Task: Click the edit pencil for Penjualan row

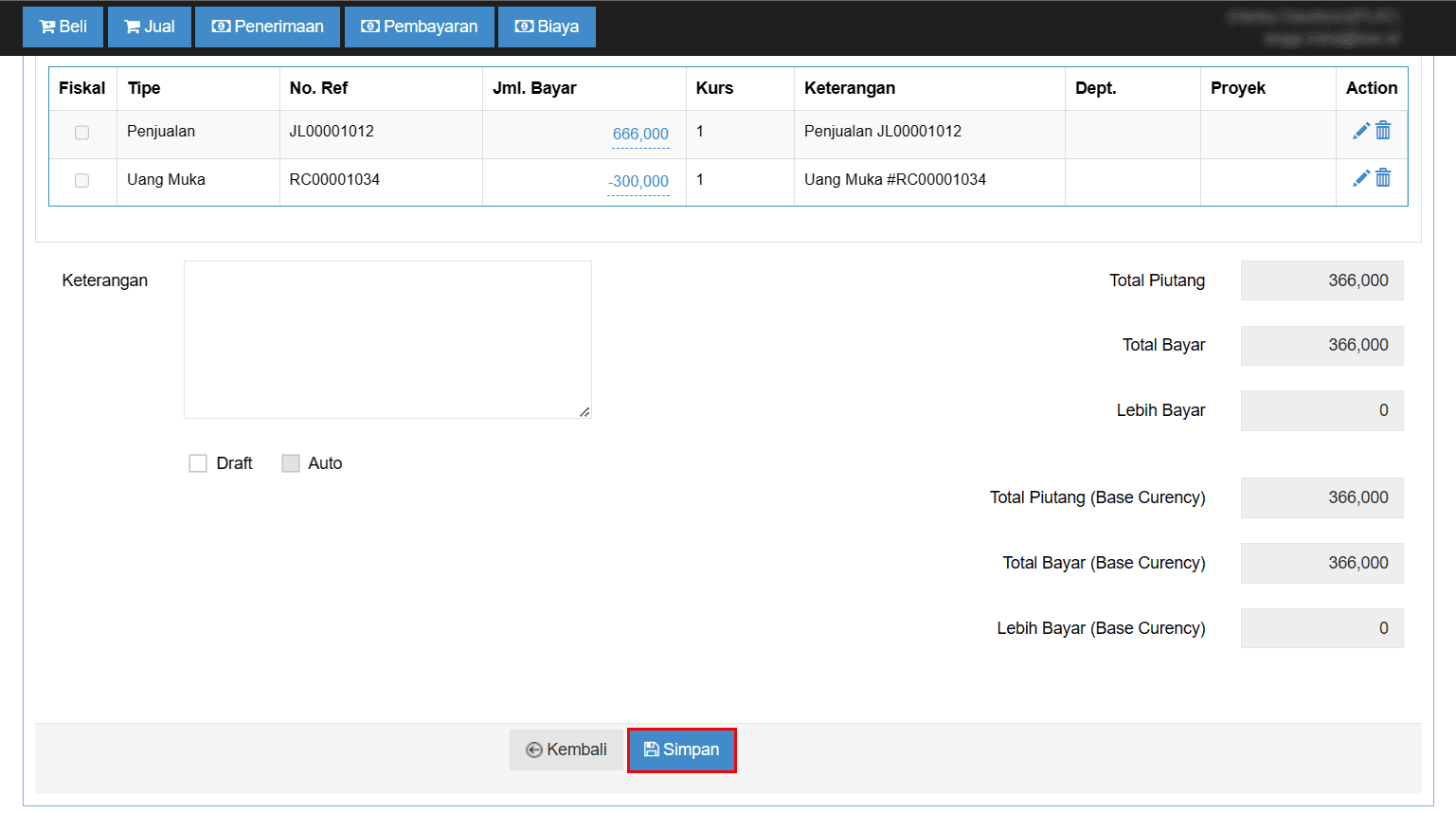Action: point(1360,132)
